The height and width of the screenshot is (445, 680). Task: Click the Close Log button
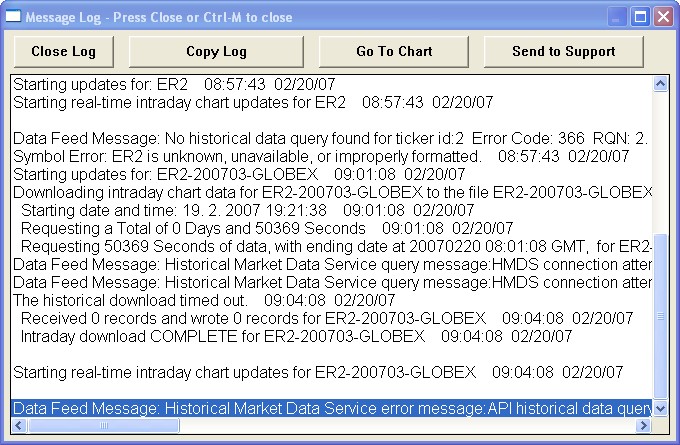click(62, 51)
